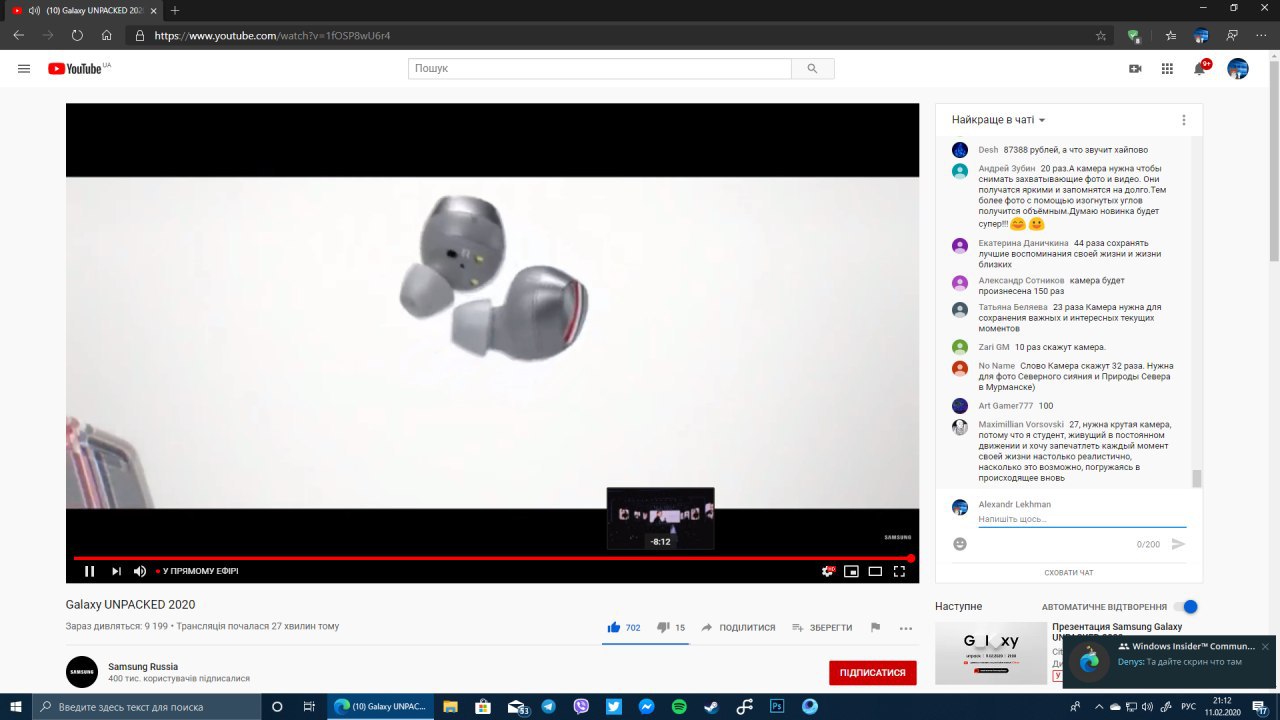Focus the YouTube search field
This screenshot has height=720, width=1280.
pos(599,69)
